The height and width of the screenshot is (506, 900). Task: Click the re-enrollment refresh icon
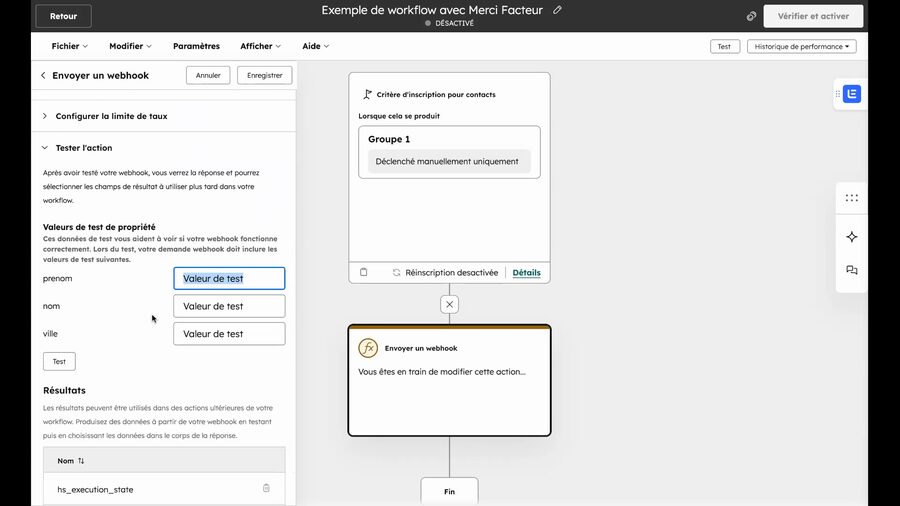pyautogui.click(x=396, y=273)
